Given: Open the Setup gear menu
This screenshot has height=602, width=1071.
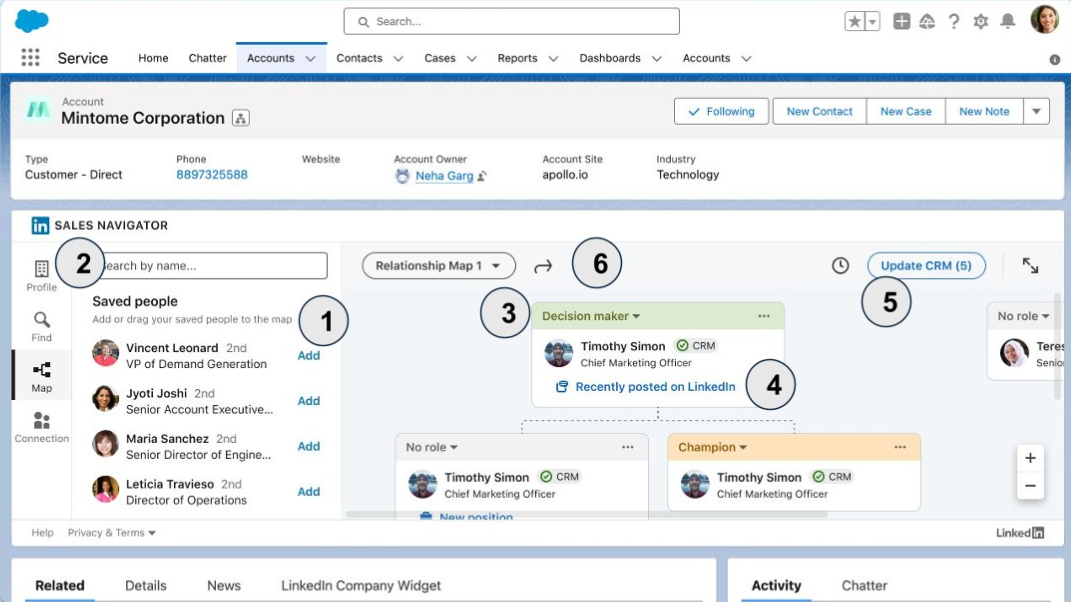Looking at the screenshot, I should click(x=981, y=21).
